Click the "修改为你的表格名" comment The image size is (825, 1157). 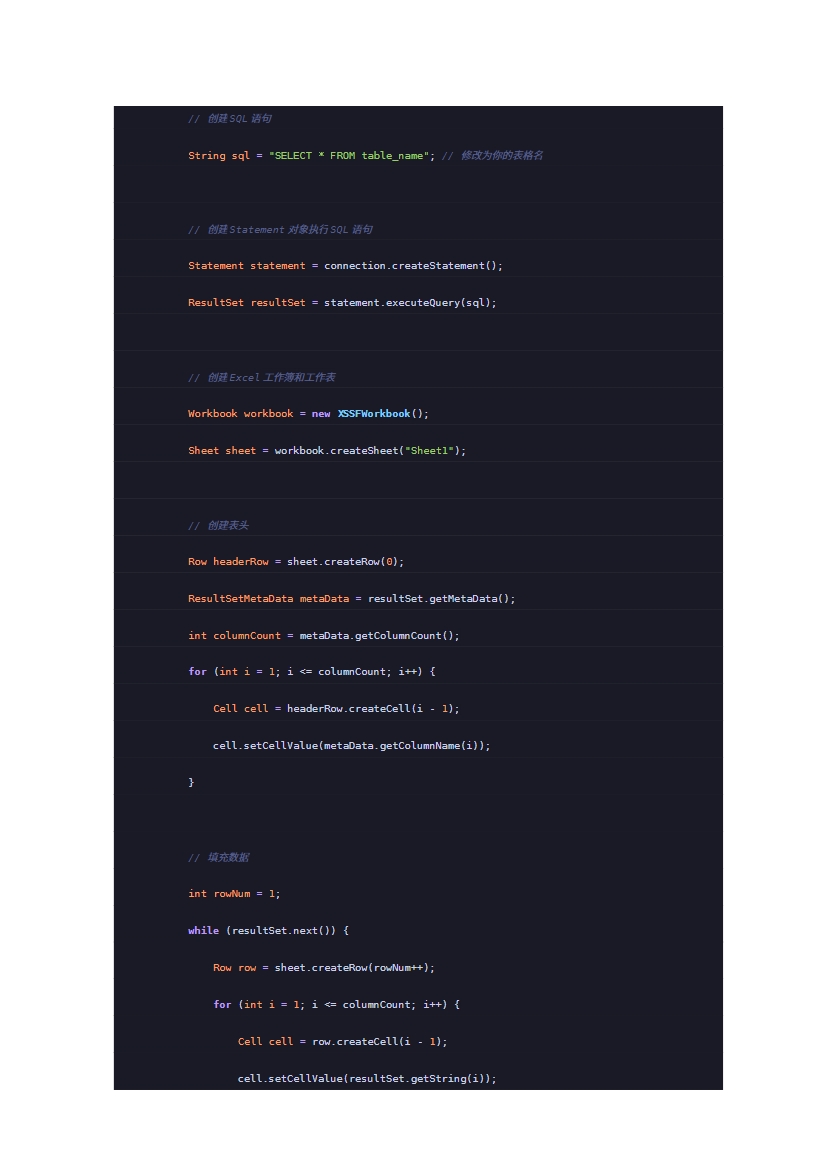(501, 156)
